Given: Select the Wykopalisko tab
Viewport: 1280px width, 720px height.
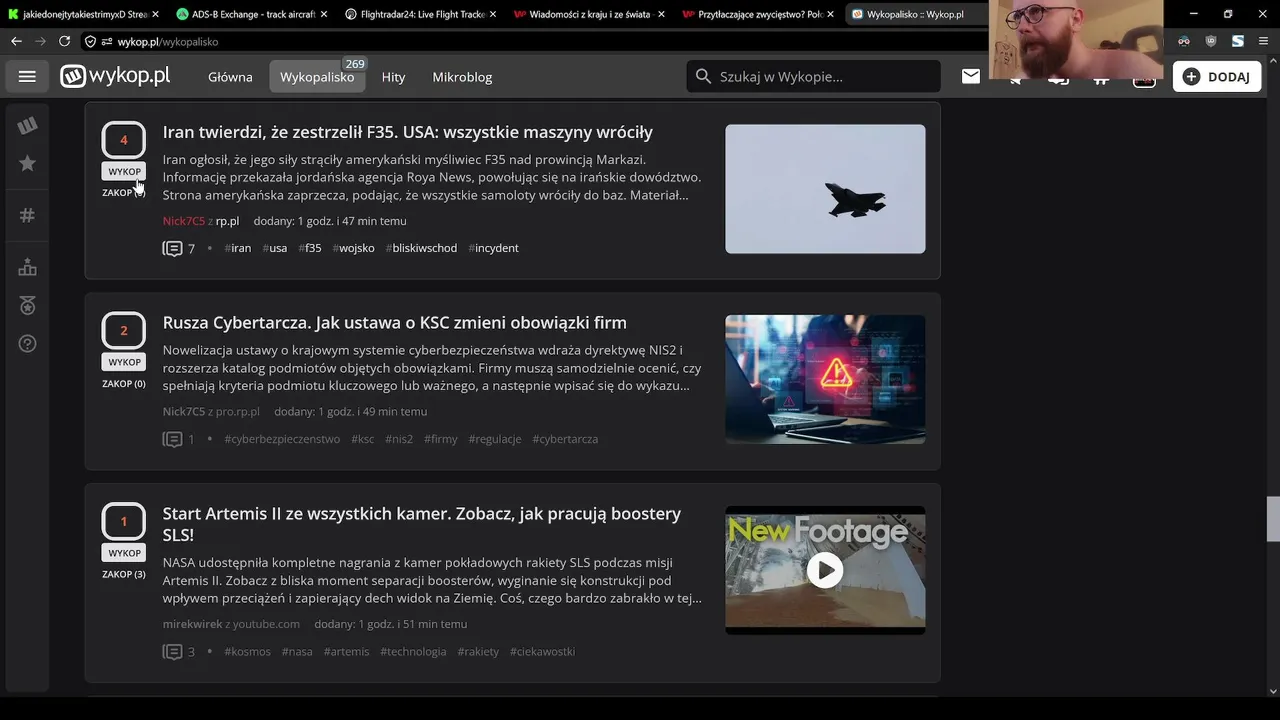Looking at the screenshot, I should coord(317,77).
